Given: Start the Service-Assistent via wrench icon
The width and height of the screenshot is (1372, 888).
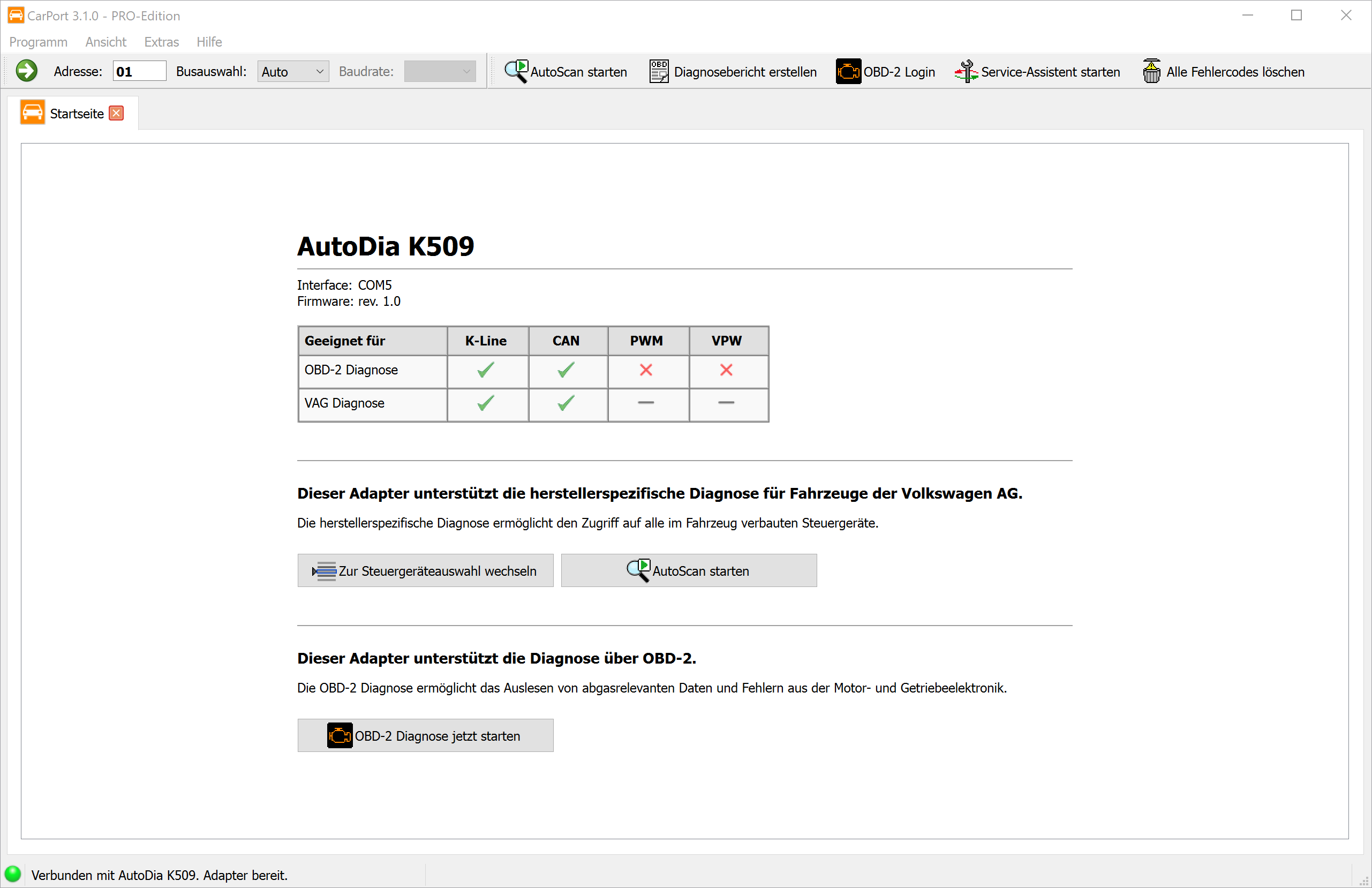Looking at the screenshot, I should [966, 71].
